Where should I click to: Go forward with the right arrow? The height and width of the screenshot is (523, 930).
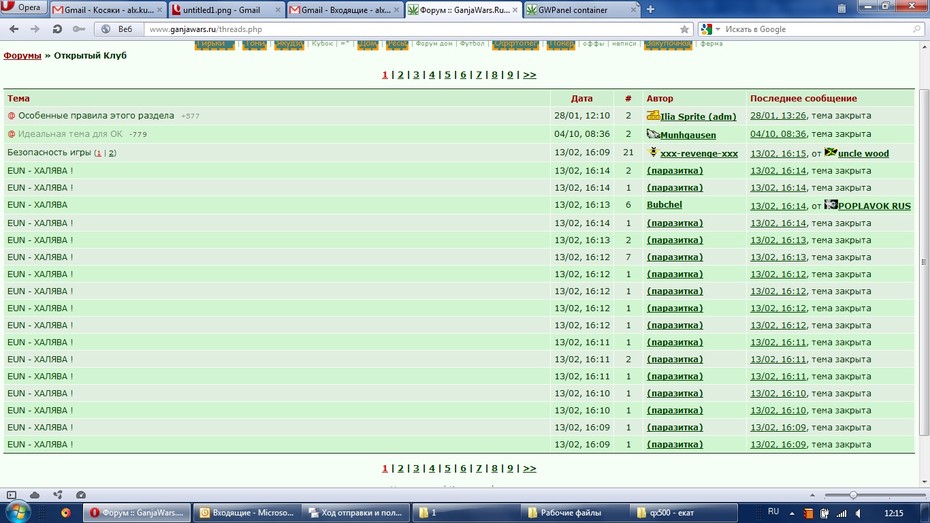coord(35,29)
